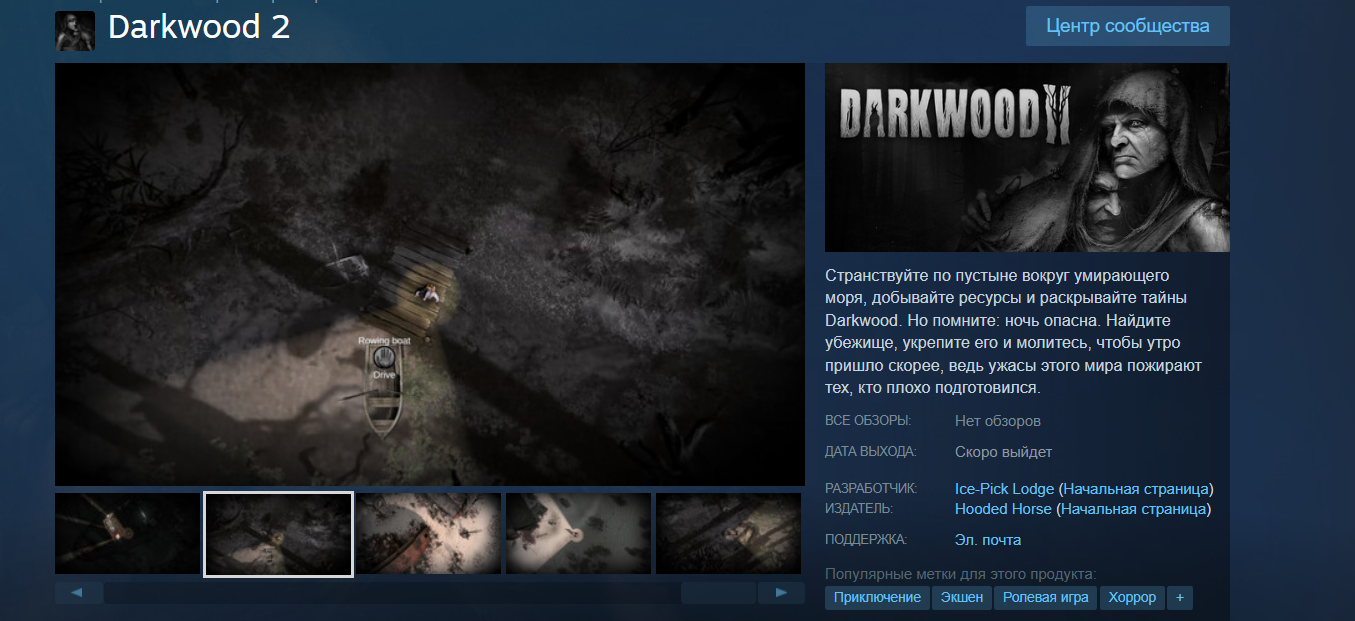Click the ИЗДАТЕЛЬ: label
Screen dimensions: 1355x621
pyautogui.click(x=859, y=509)
